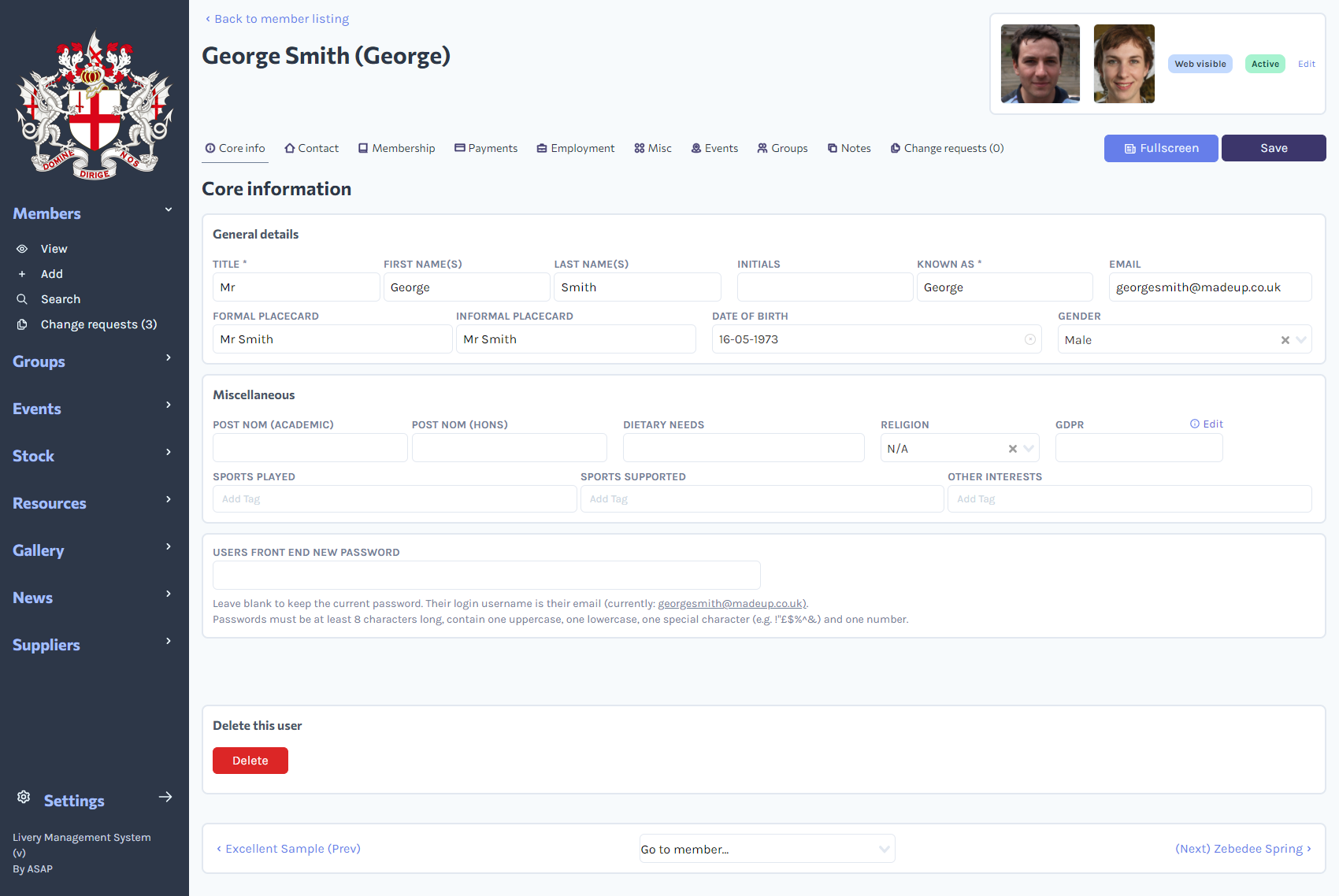The width and height of the screenshot is (1339, 896).
Task: Click George's first profile photo
Action: (1040, 64)
